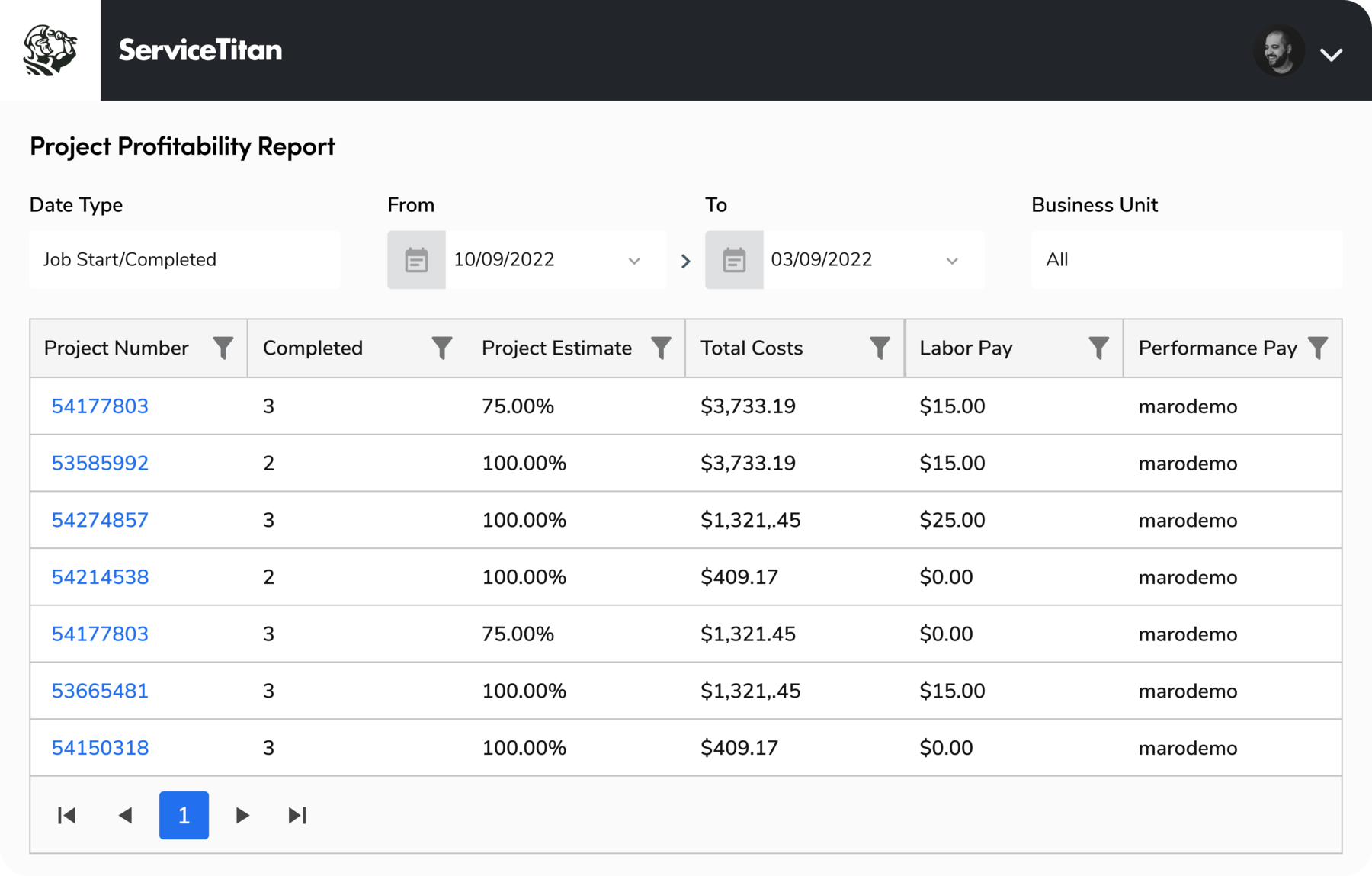Open the From date dropdown
The image size is (1372, 876).
(x=635, y=260)
